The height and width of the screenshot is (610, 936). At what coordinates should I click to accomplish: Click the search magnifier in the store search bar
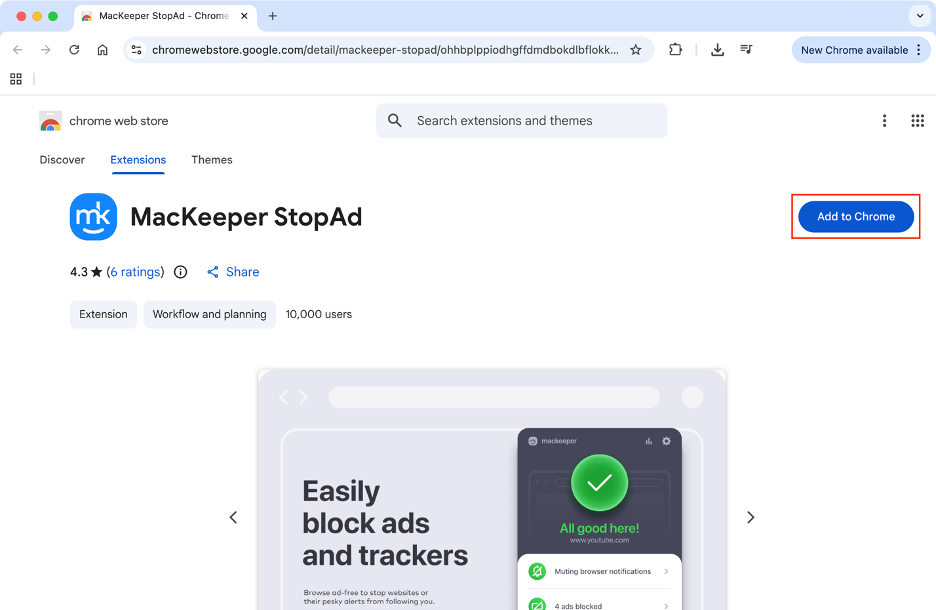[394, 120]
